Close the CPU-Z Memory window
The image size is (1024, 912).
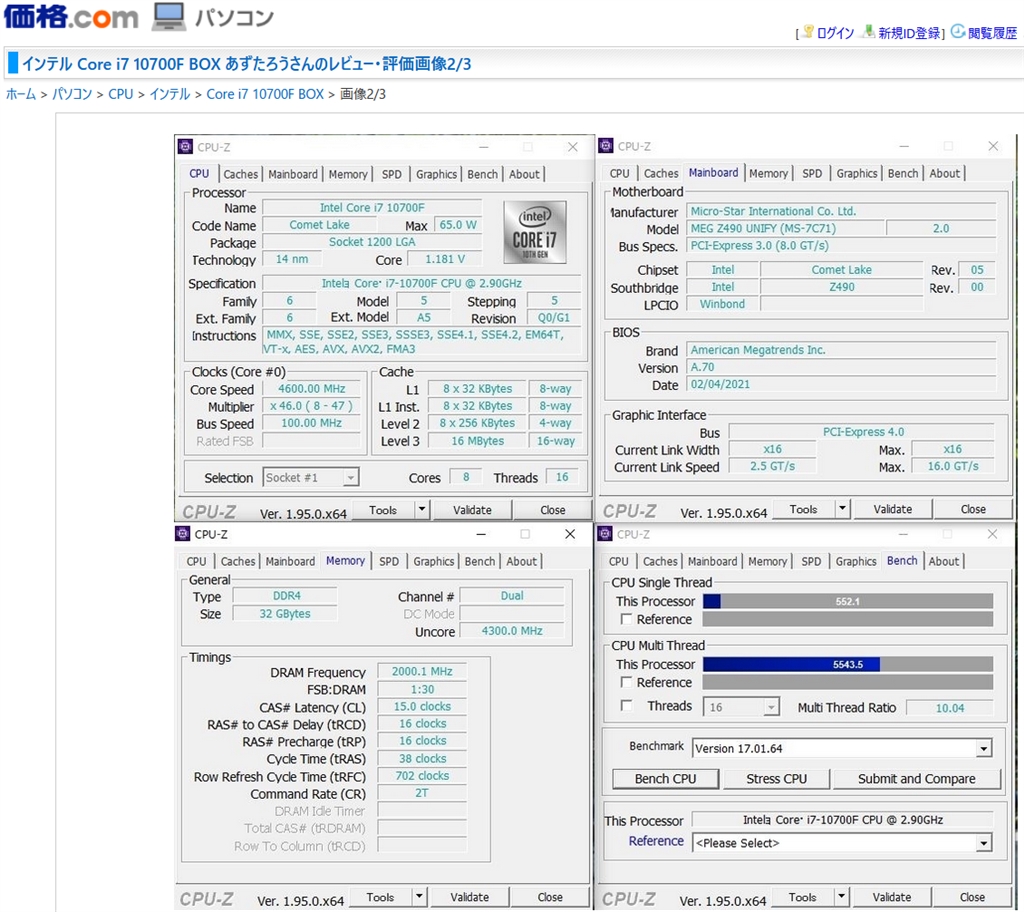click(x=570, y=534)
